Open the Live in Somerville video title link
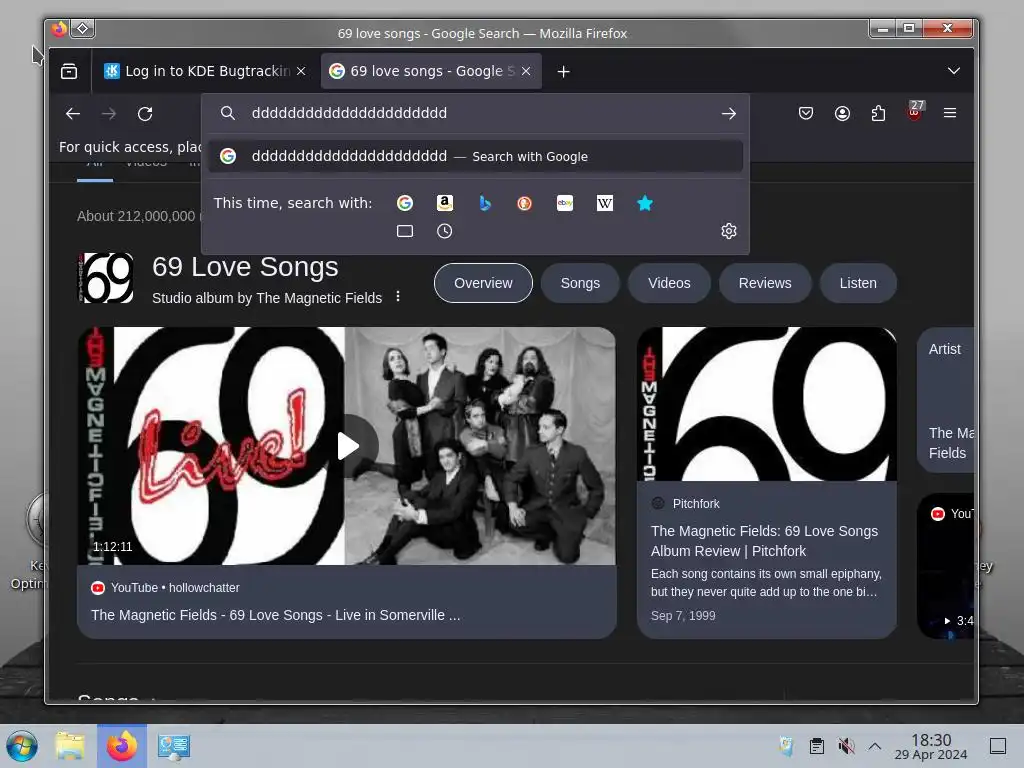1024x768 pixels. (x=276, y=615)
